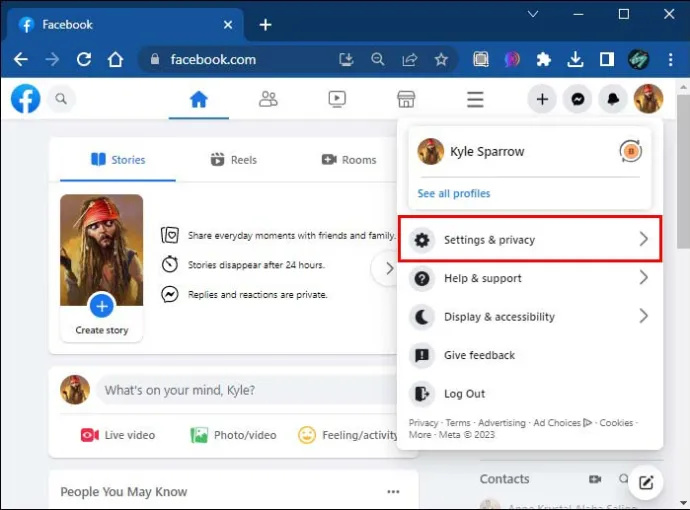Viewport: 690px width, 510px height.
Task: Click the Advertising footer link
Action: pyautogui.click(x=502, y=423)
